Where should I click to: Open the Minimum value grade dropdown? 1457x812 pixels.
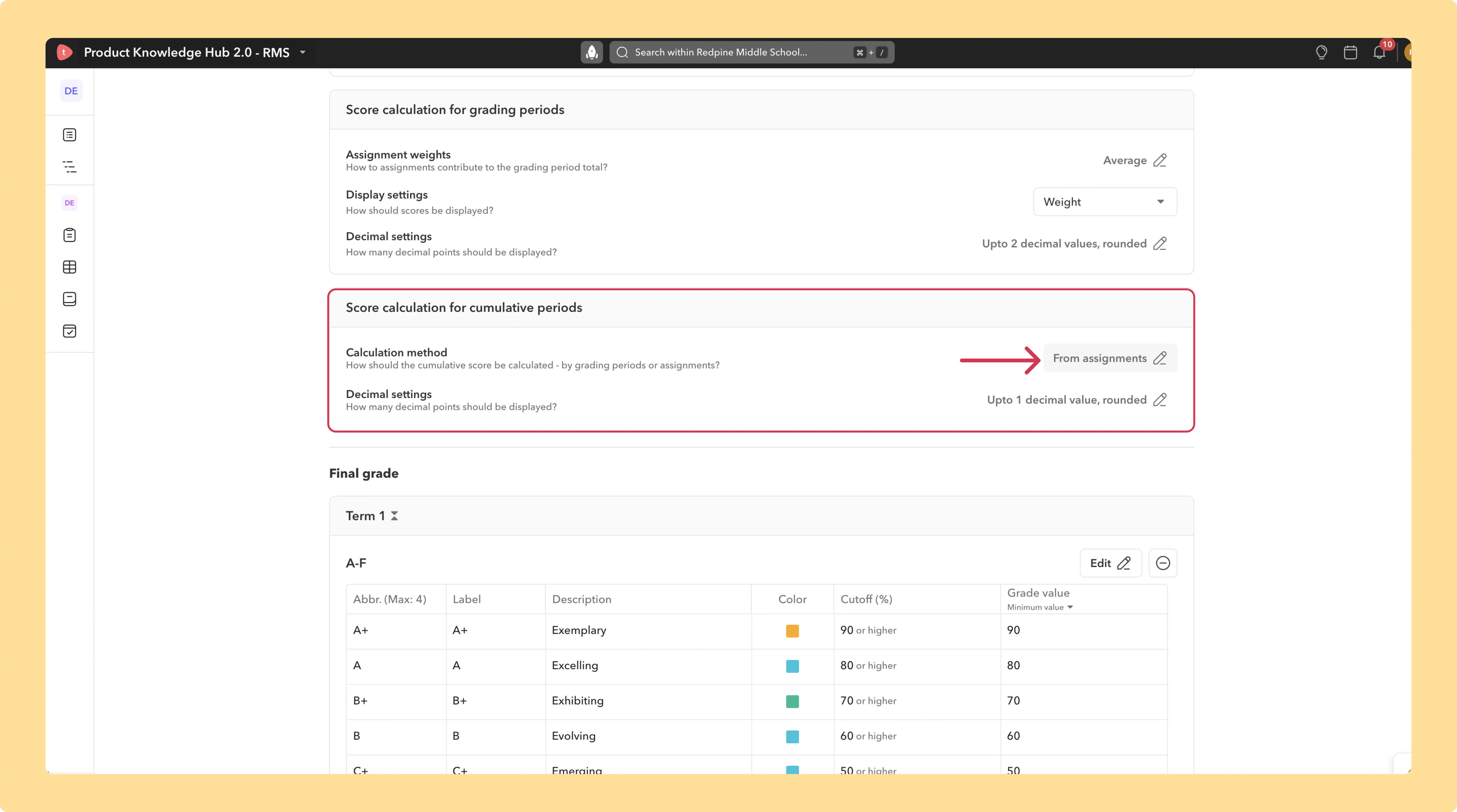click(1040, 607)
